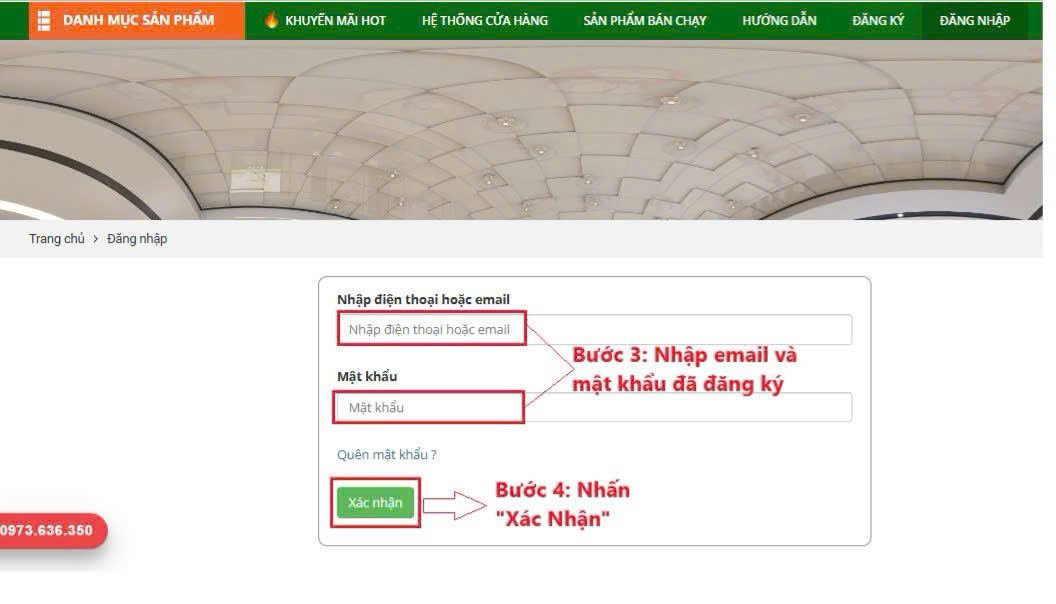Click the hamburger icon beside Danh mục sản phẩm
Screen dimensions: 1056x604
pyautogui.click(x=44, y=20)
